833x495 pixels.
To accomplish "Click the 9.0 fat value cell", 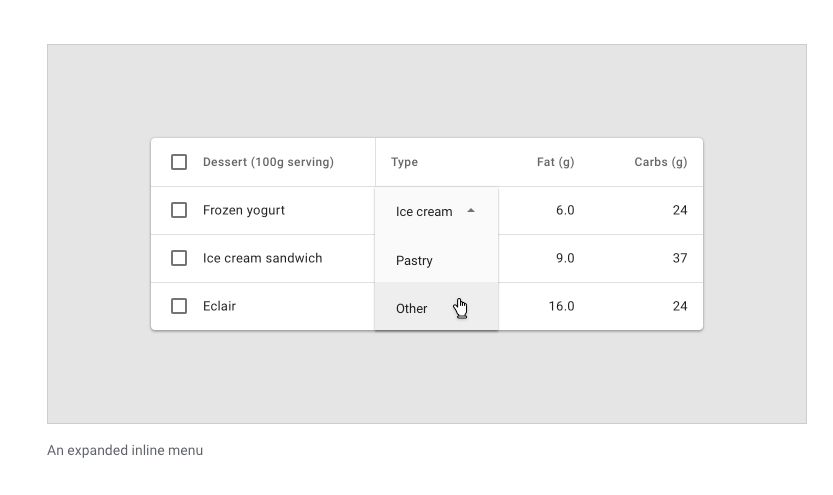I will tap(564, 258).
